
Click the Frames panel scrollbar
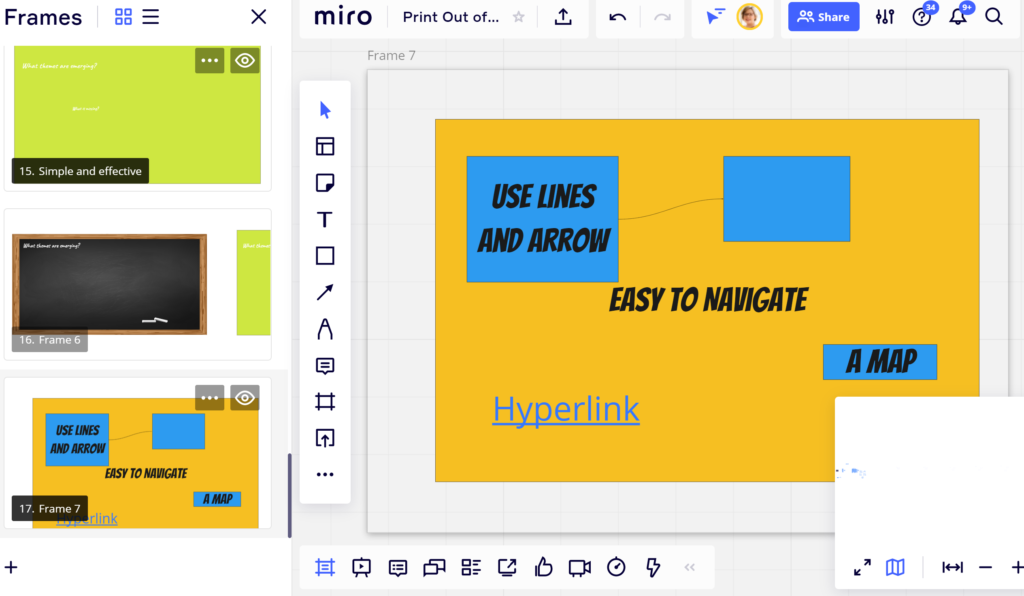coord(289,495)
